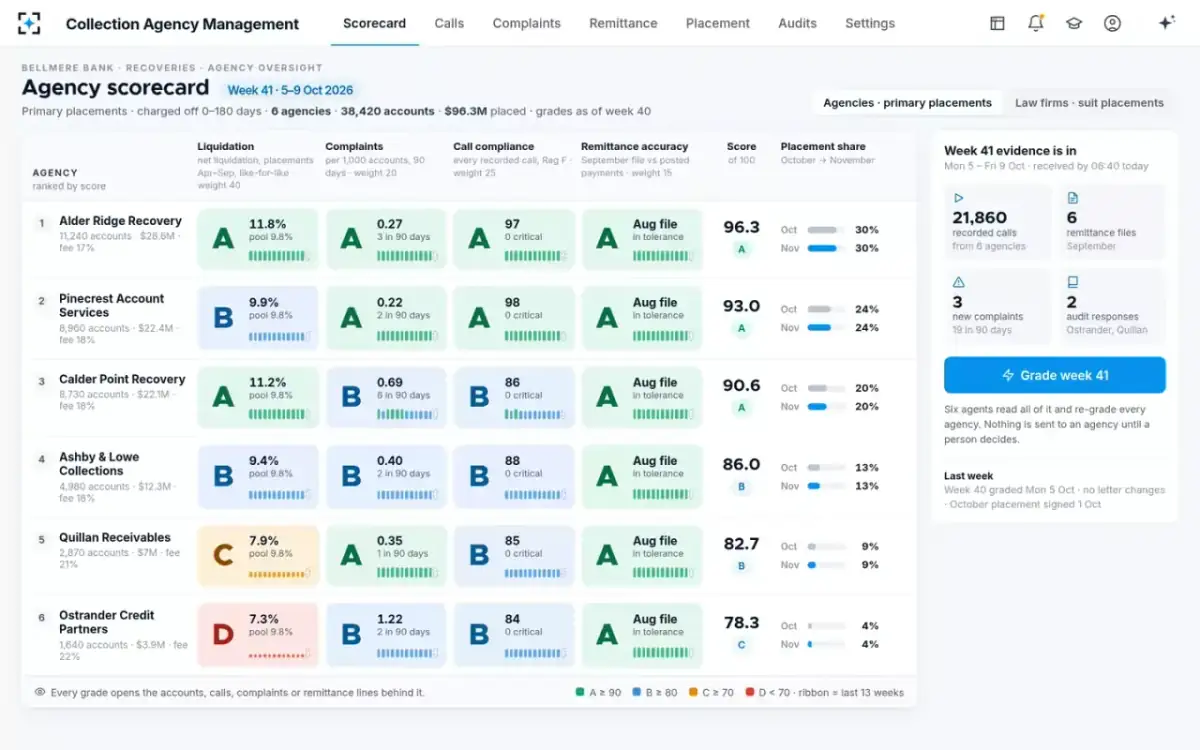Open Ashby & Lowe call compliance grade 88

[x=514, y=476]
